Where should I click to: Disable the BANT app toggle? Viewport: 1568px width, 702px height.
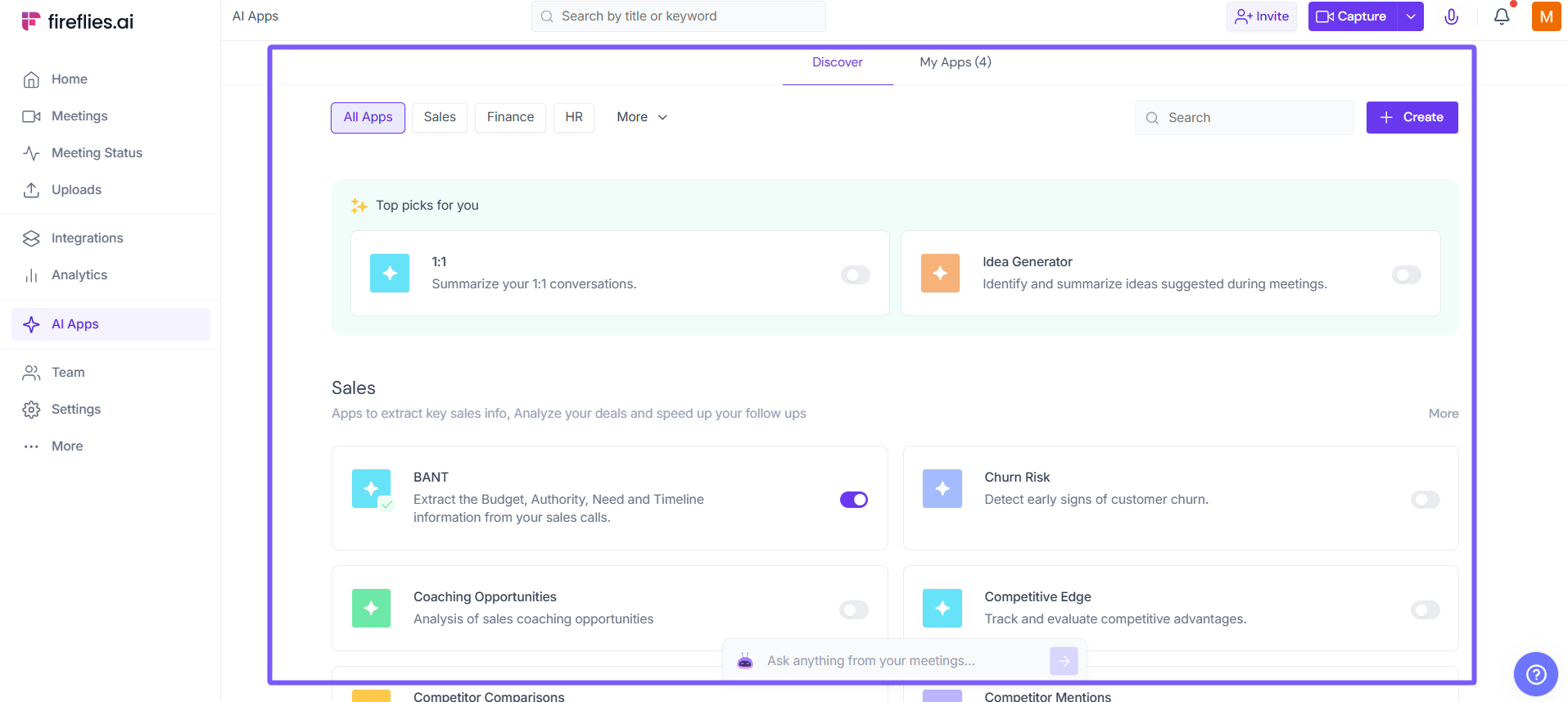click(x=854, y=500)
